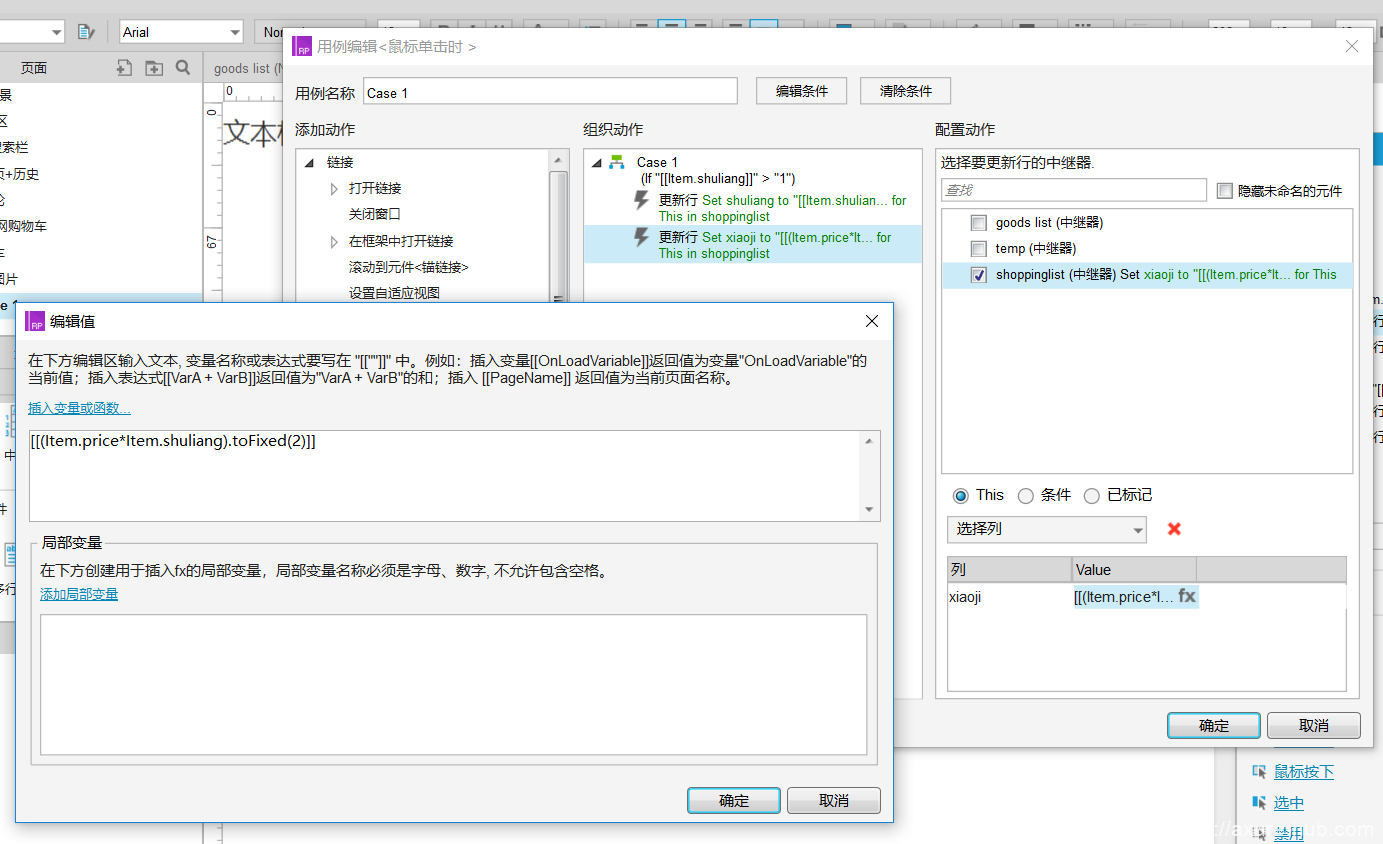1383x844 pixels.
Task: Click 取消 in the 编辑值 dialog
Action: coord(834,801)
